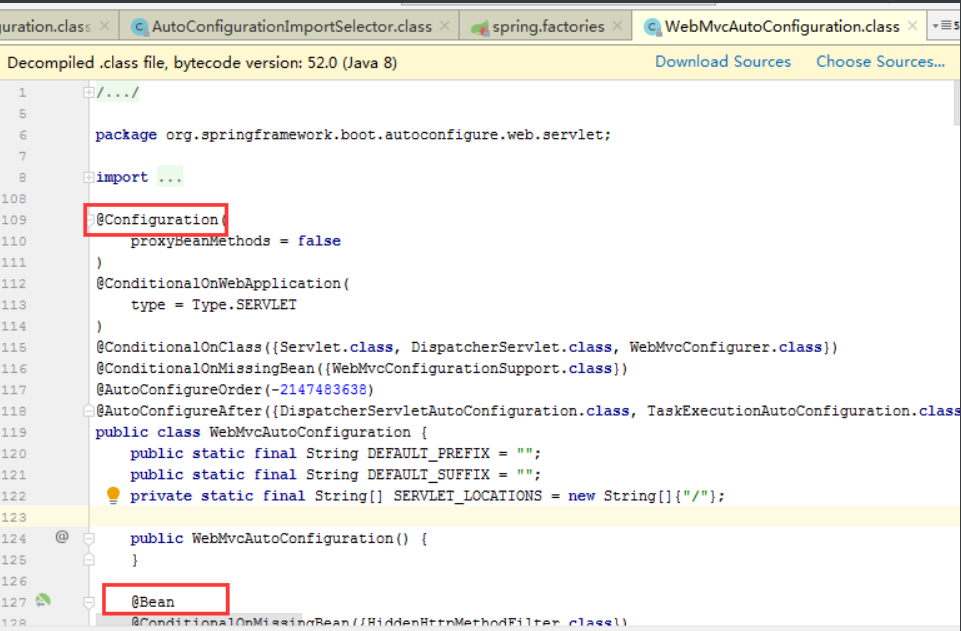Click 'WebMvcConfigurationSupport.class' text
Screen dimensions: 961x631
[x=472, y=369]
